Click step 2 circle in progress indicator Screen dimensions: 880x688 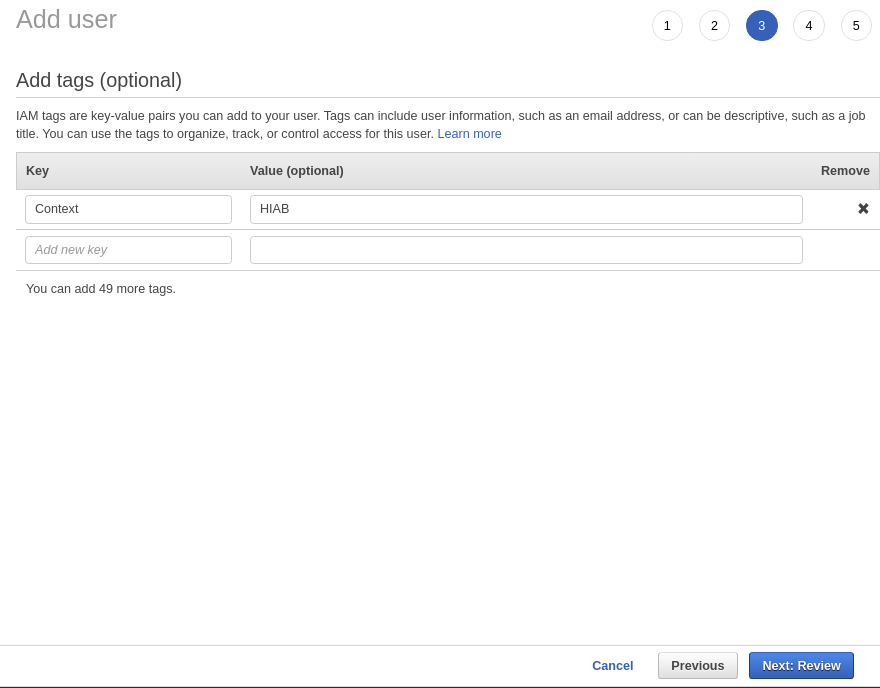pos(714,25)
